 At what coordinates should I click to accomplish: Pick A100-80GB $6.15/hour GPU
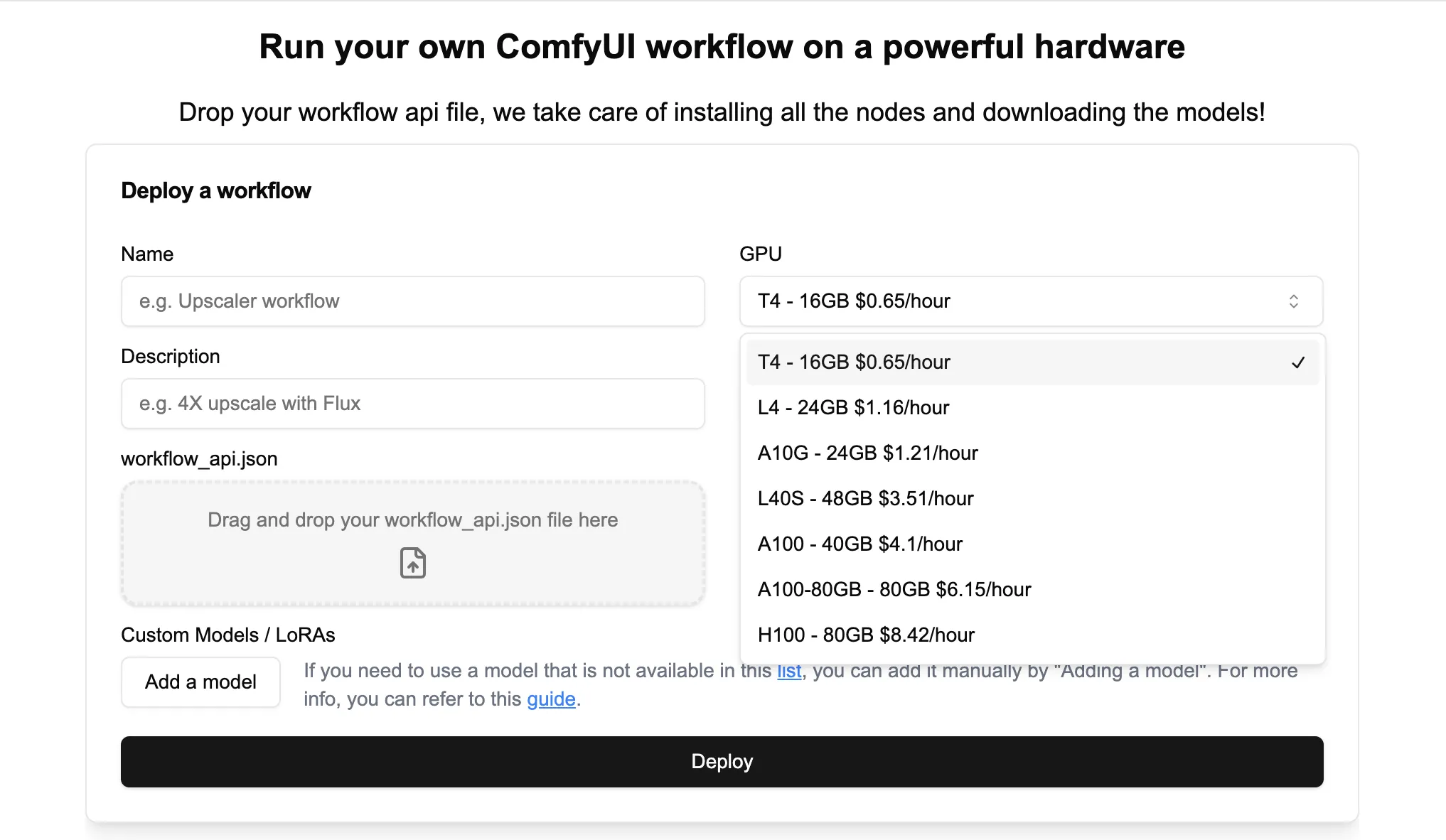click(x=1032, y=590)
